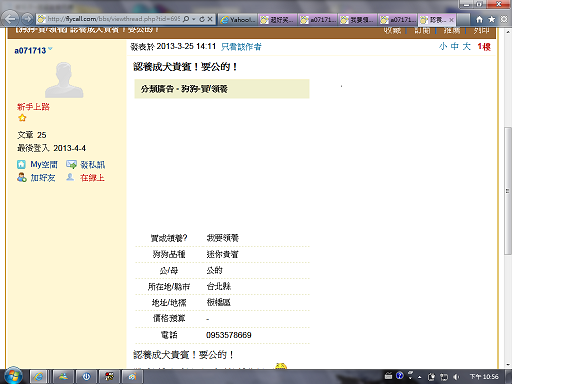Click the My空間 house icon

[x=22, y=164]
